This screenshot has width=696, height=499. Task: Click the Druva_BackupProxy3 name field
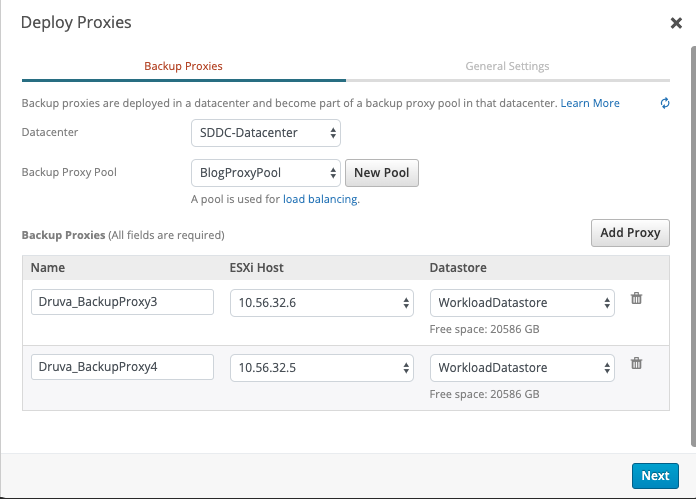[122, 303]
